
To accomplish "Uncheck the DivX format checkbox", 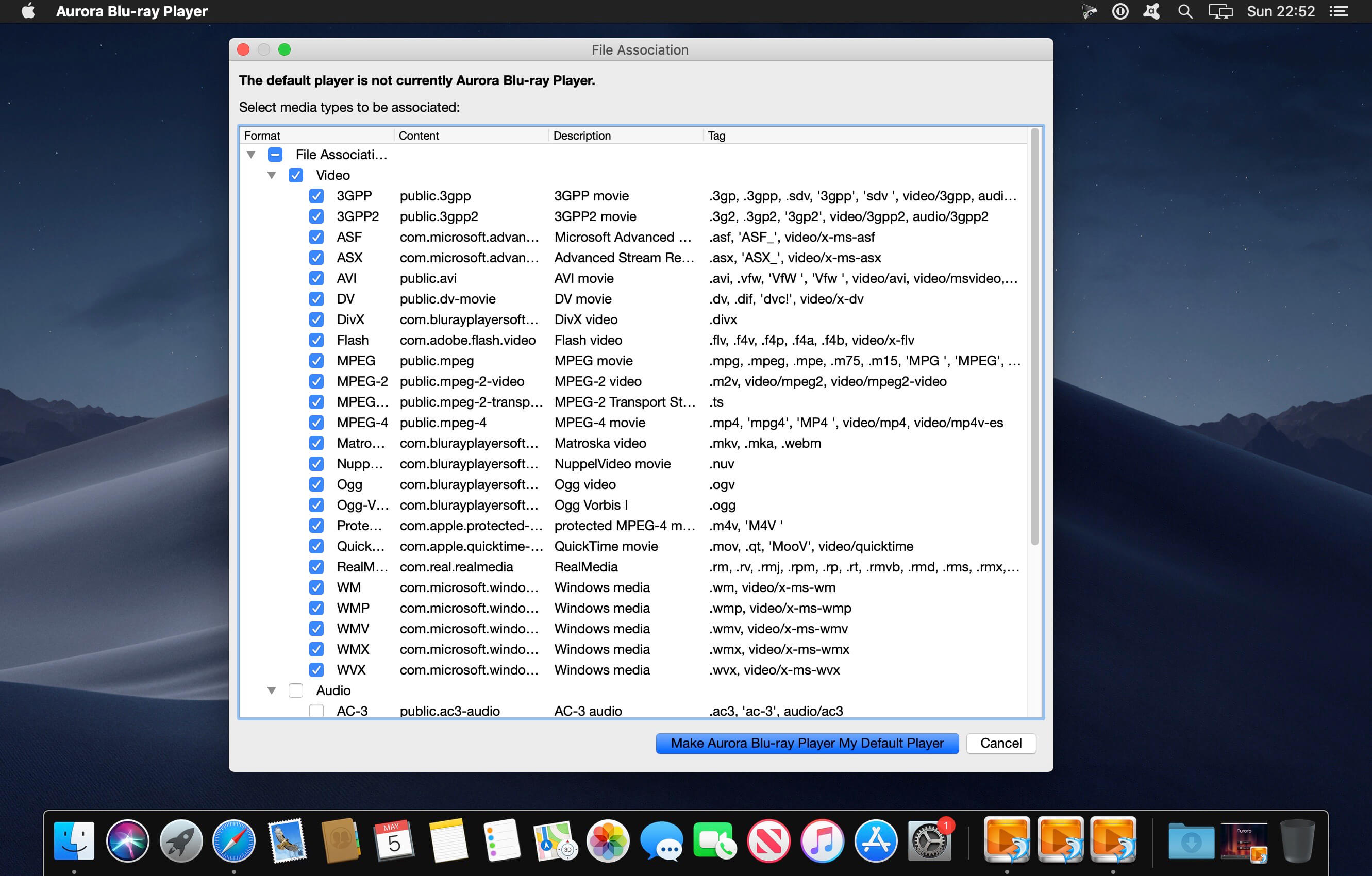I will [x=316, y=319].
